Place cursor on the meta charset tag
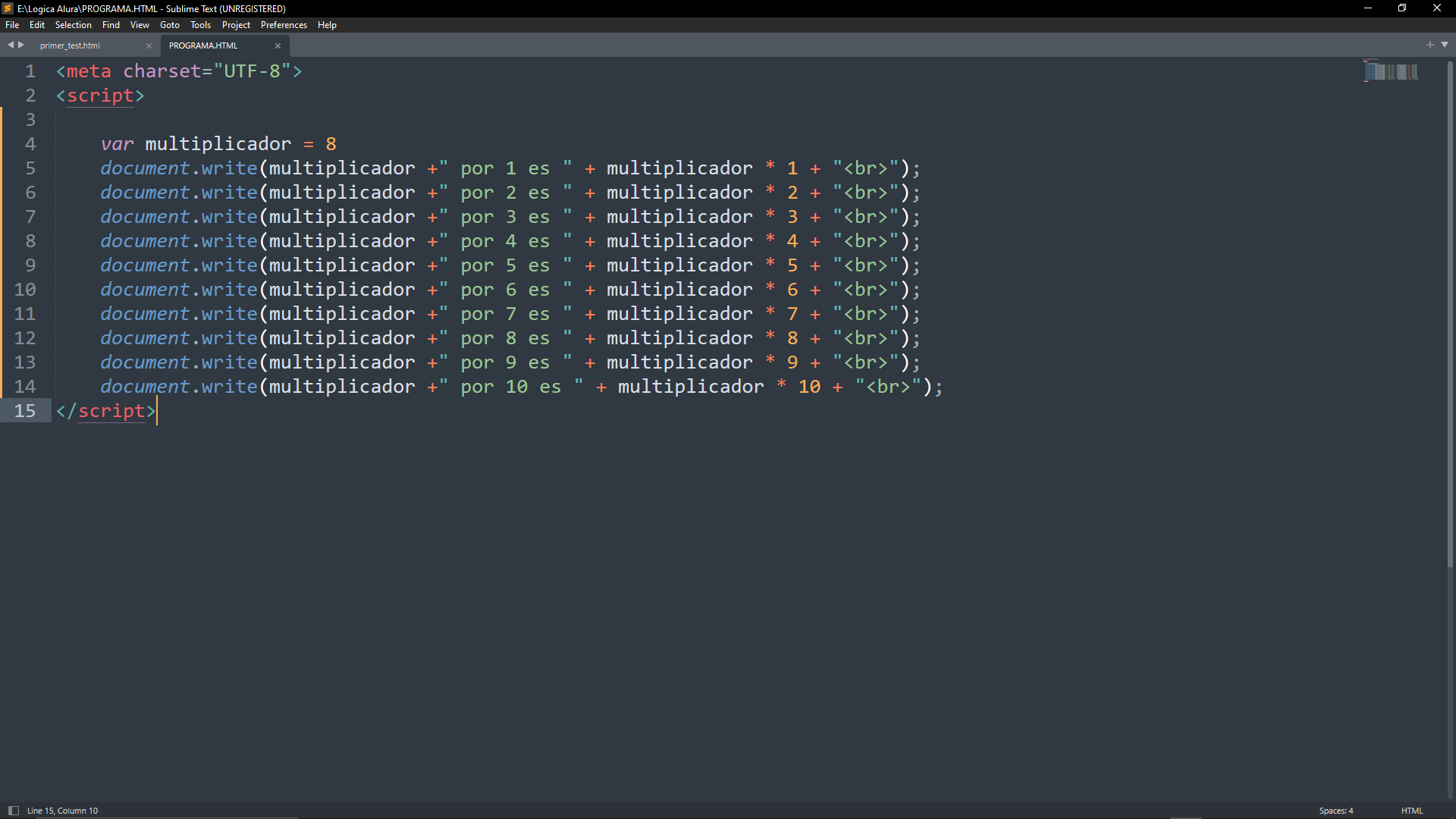This screenshot has height=819, width=1456. coord(179,71)
